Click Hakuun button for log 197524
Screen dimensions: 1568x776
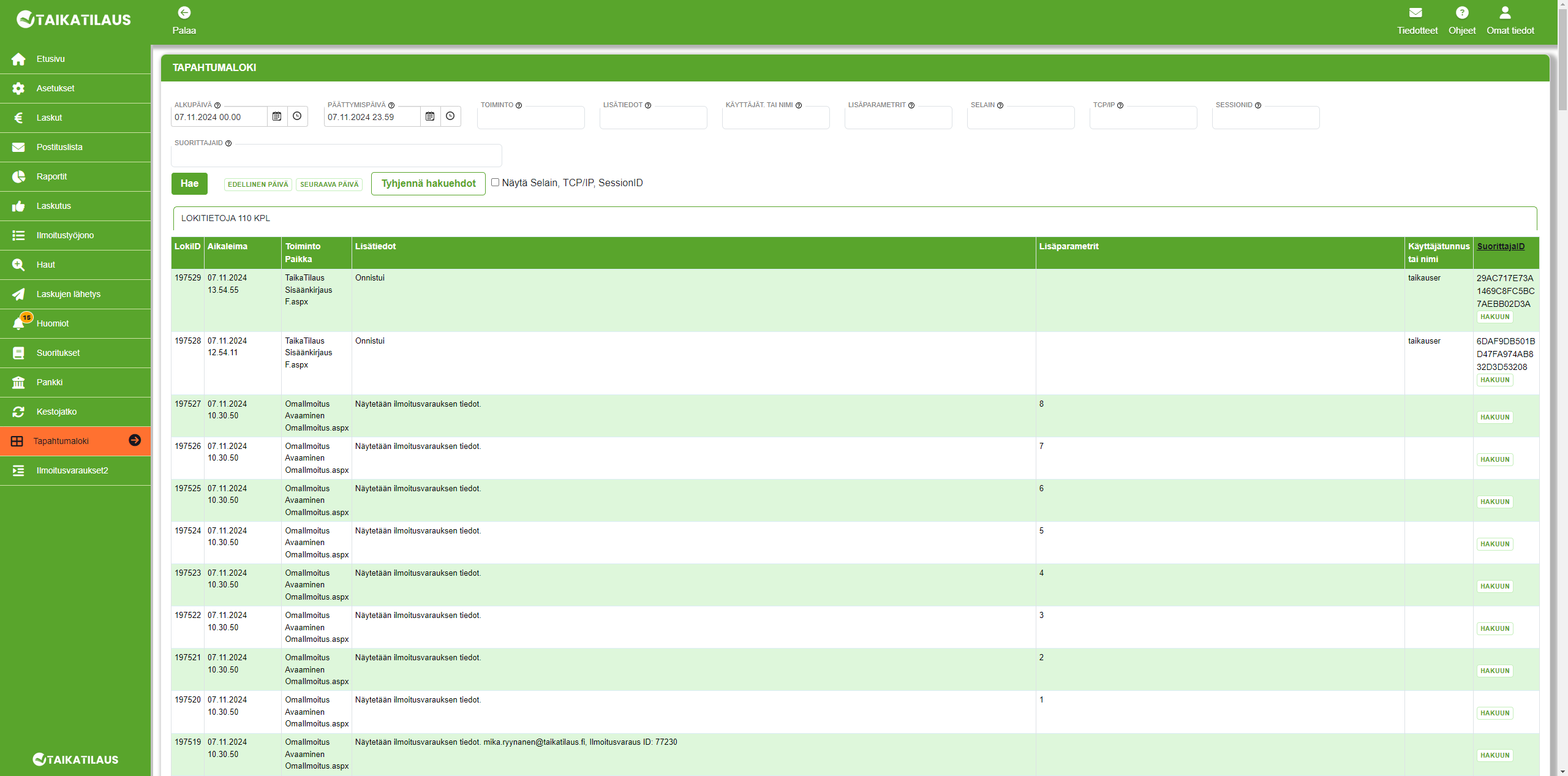(x=1494, y=544)
